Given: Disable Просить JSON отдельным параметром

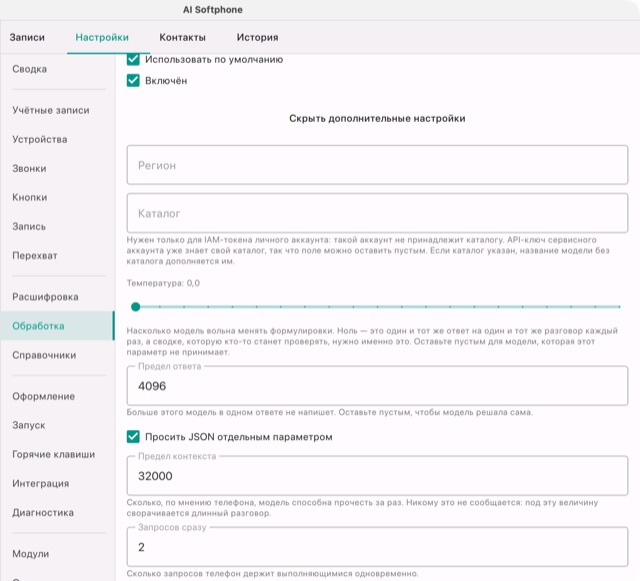Looking at the screenshot, I should [133, 436].
